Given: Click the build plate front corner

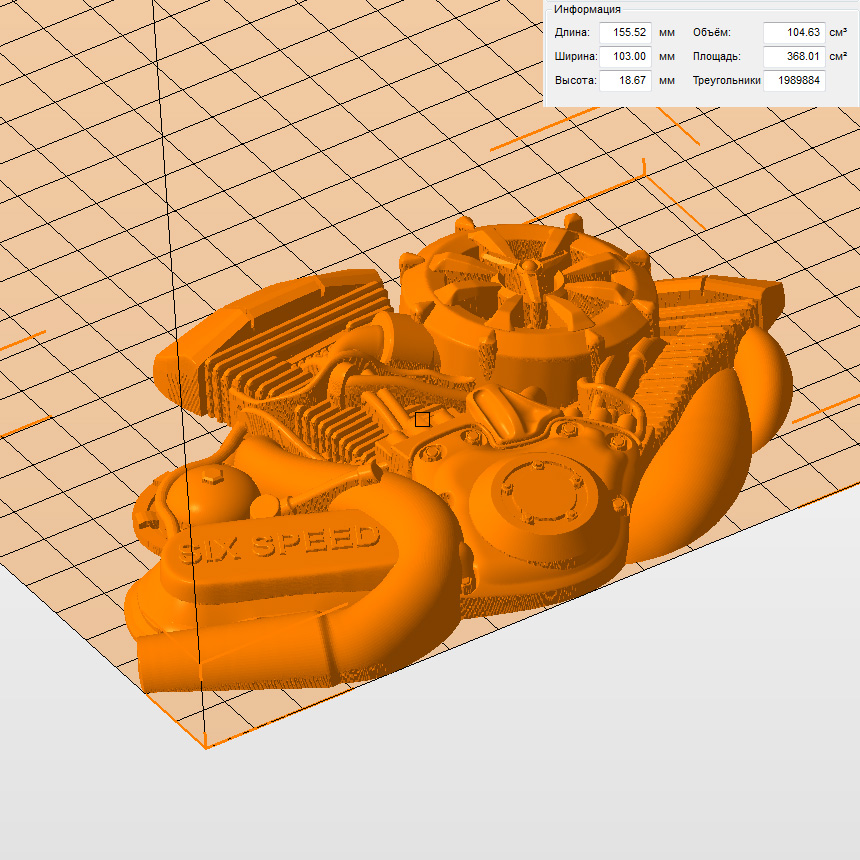Looking at the screenshot, I should [x=205, y=745].
